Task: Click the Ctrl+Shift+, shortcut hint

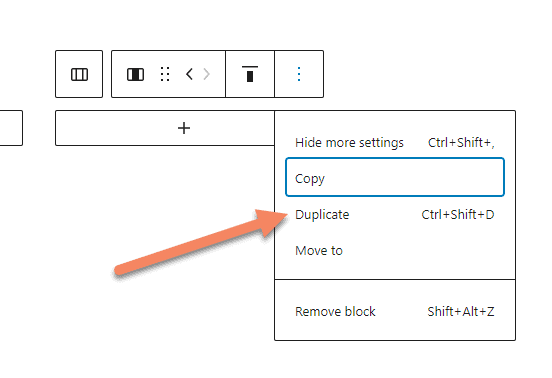Action: [x=461, y=143]
